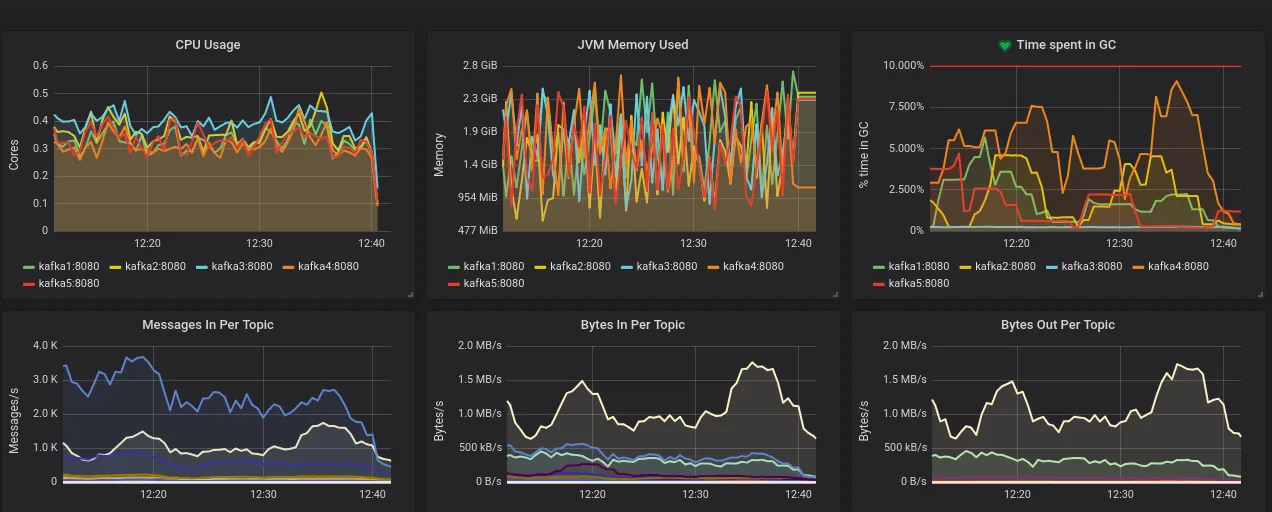
Task: Open the Time spent in GC title menu
Action: (1066, 45)
